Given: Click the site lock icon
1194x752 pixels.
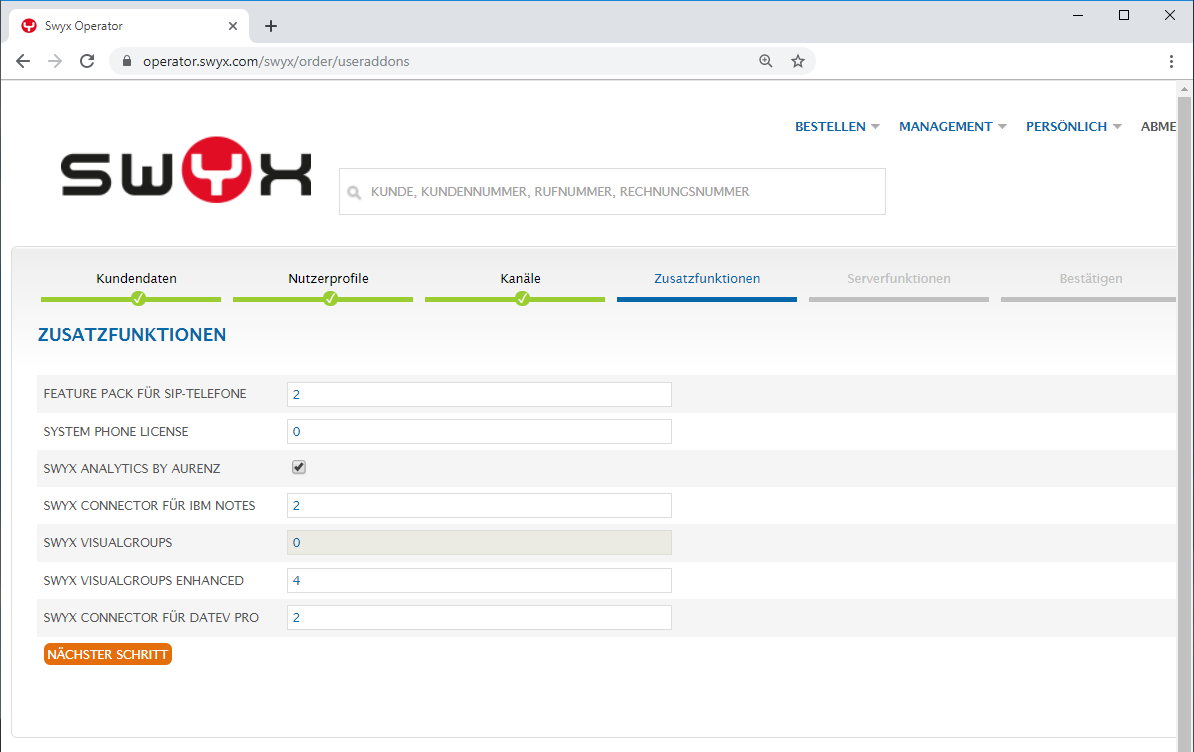Looking at the screenshot, I should (x=127, y=61).
